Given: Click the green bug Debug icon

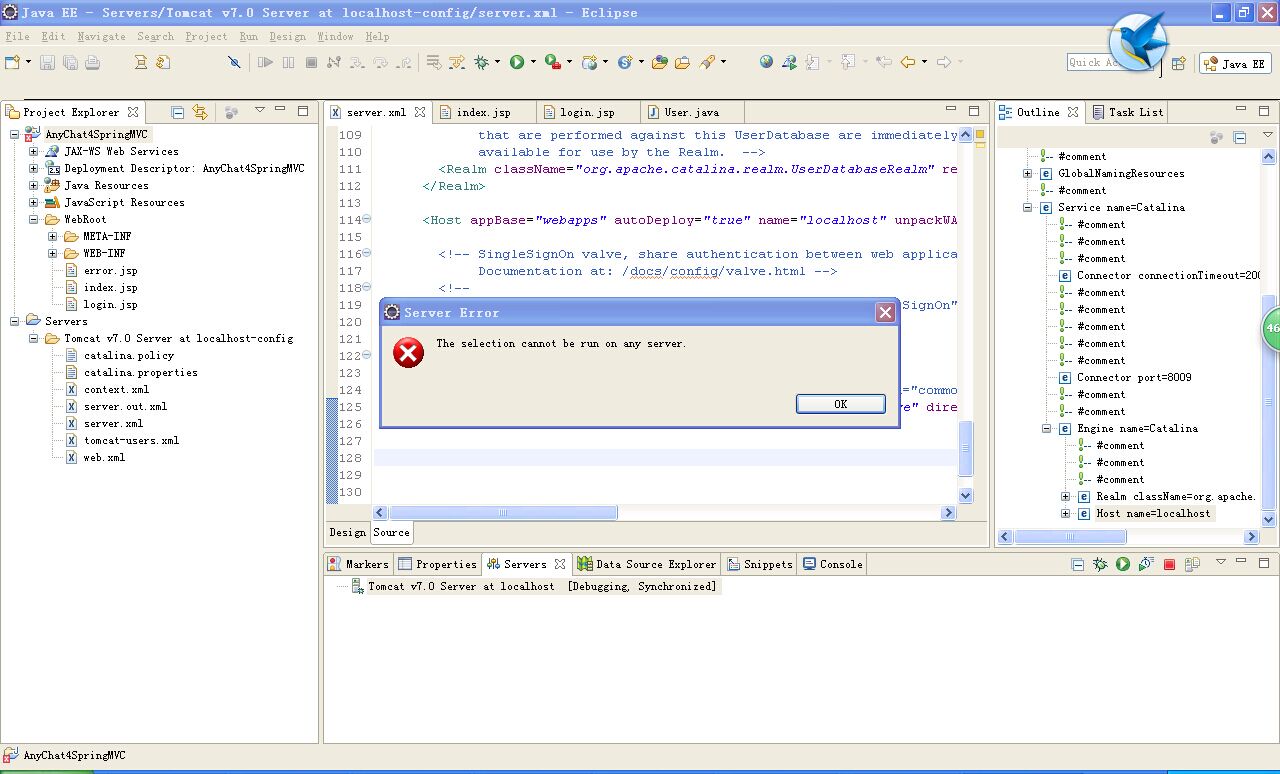Looking at the screenshot, I should pos(481,62).
